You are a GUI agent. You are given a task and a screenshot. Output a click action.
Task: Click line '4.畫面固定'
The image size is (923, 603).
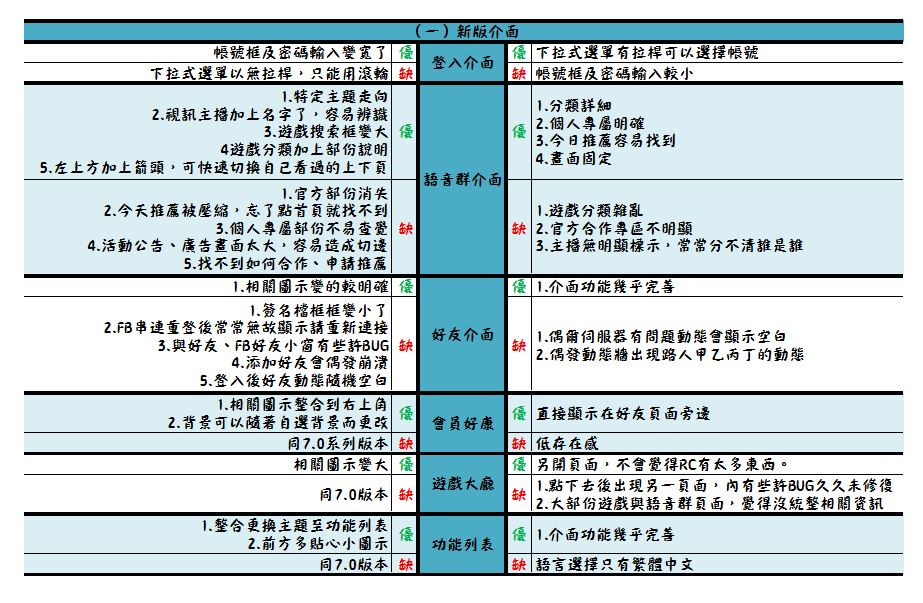click(573, 158)
